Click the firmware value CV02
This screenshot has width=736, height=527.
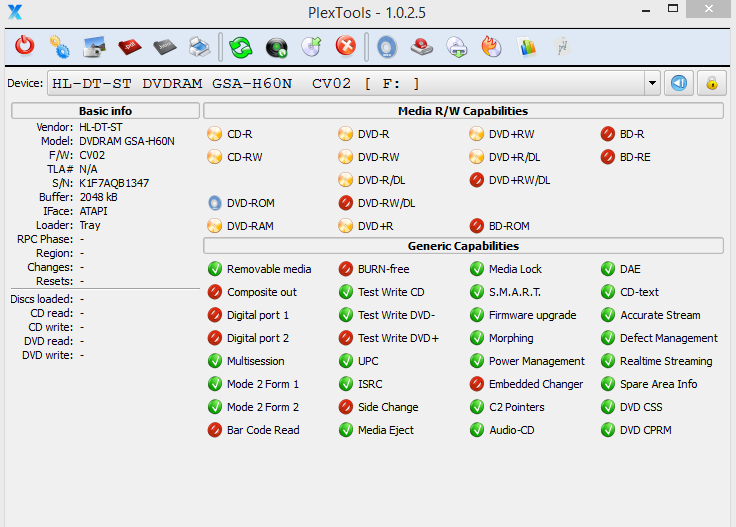pos(92,155)
